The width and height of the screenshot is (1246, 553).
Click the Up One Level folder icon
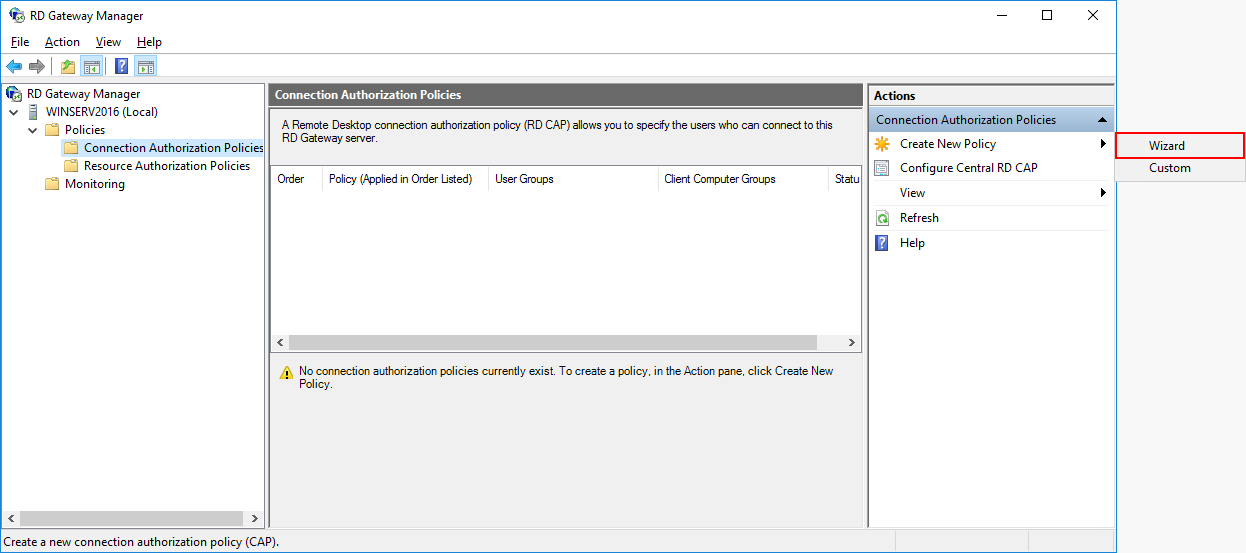[x=68, y=67]
